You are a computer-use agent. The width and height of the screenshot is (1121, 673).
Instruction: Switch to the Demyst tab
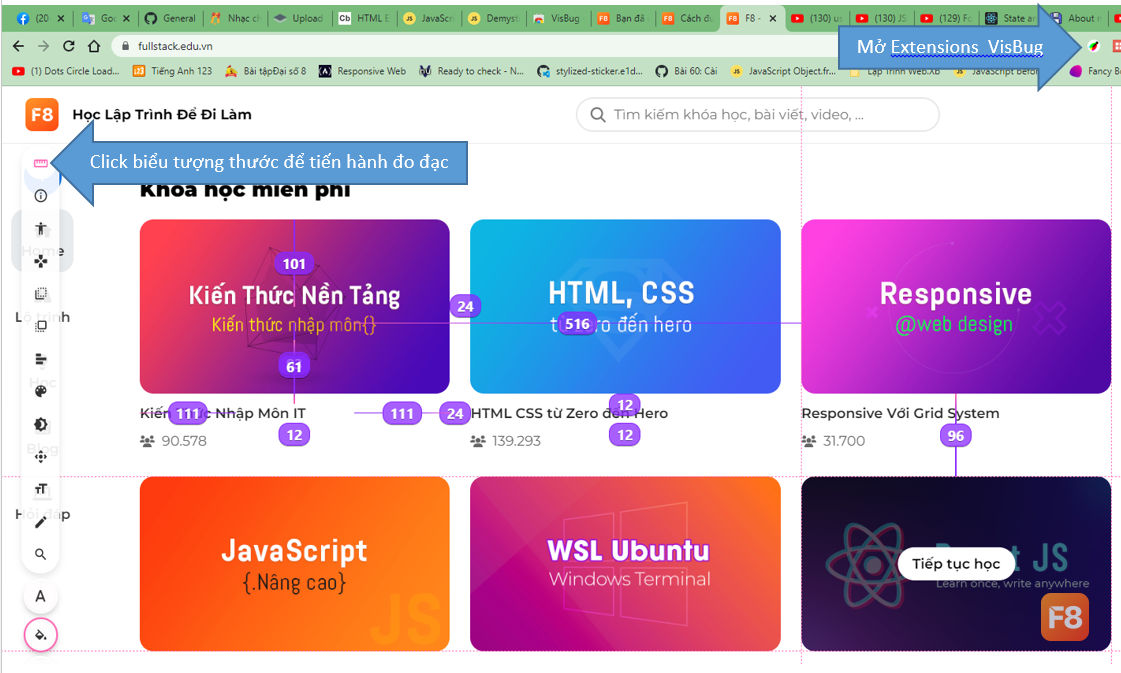tap(495, 18)
